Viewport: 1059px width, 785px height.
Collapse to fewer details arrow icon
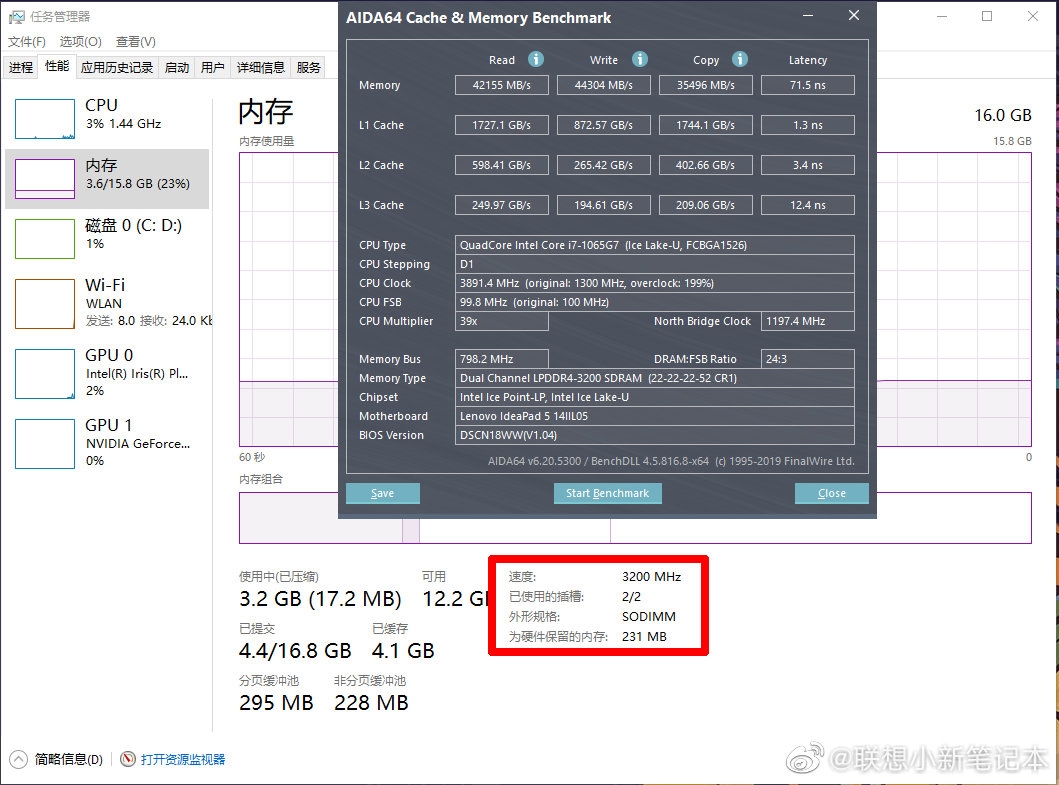tap(19, 759)
